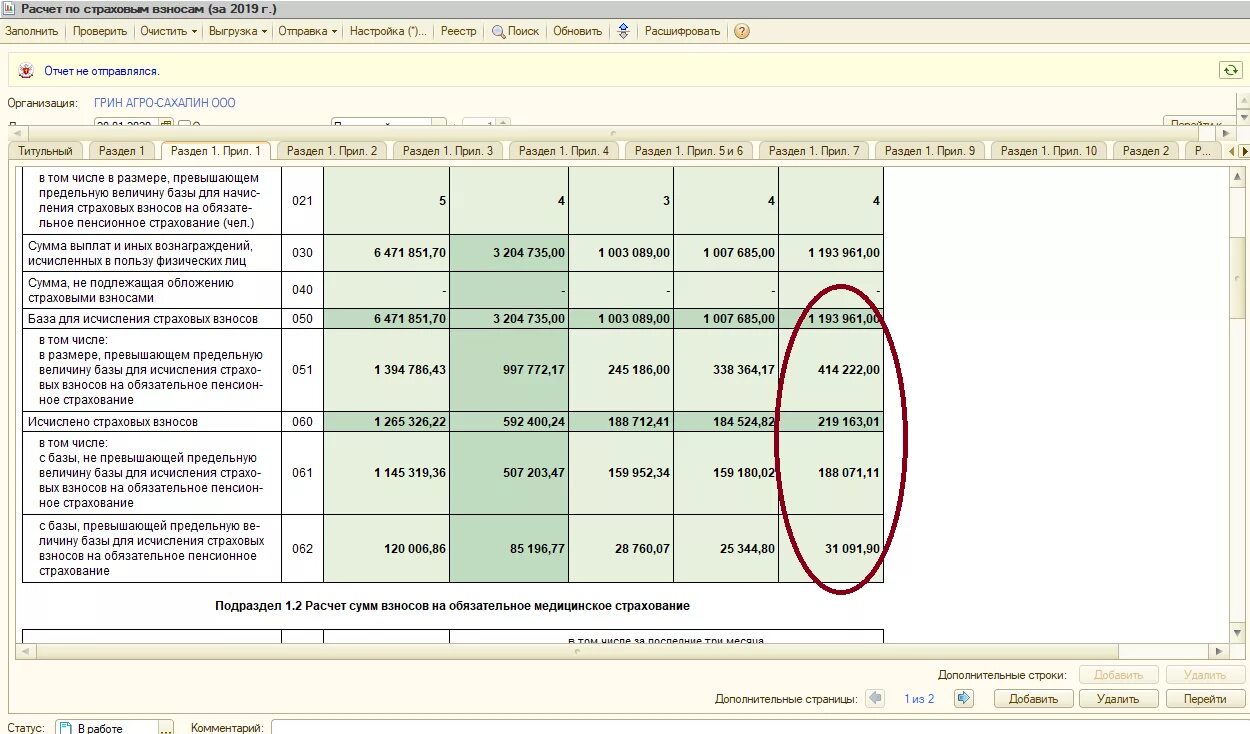Click the Подраздел 1.2 heading text

click(x=452, y=606)
